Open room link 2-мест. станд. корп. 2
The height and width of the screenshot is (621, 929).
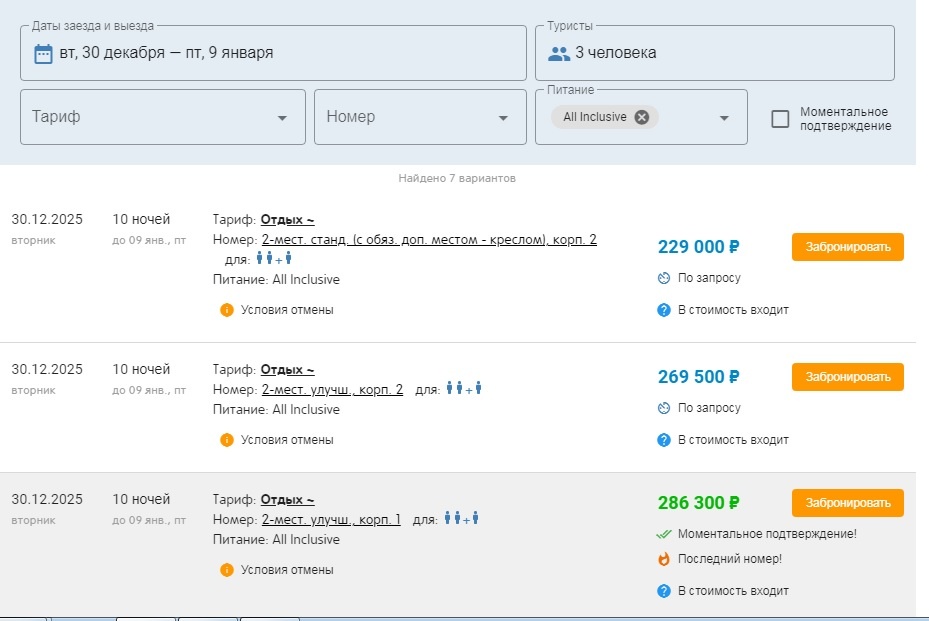click(429, 240)
